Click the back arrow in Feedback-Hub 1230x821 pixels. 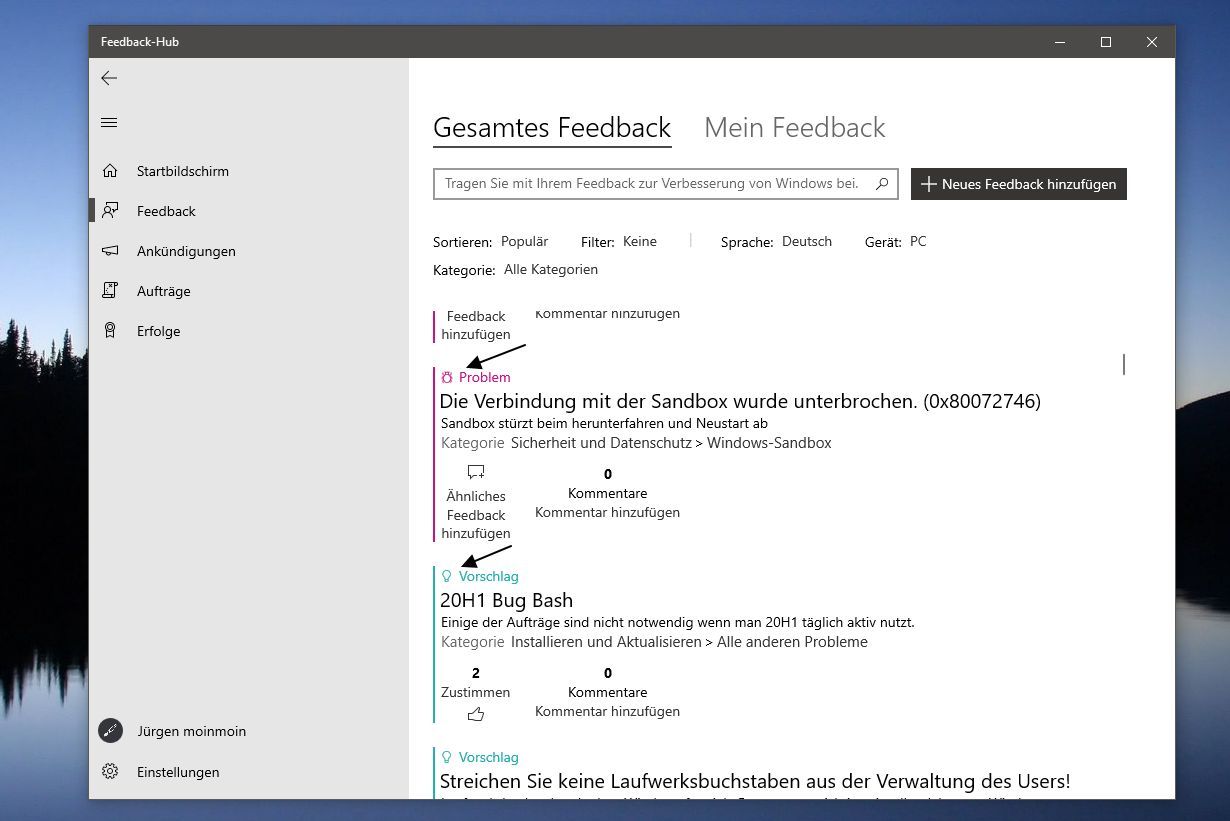pos(109,78)
